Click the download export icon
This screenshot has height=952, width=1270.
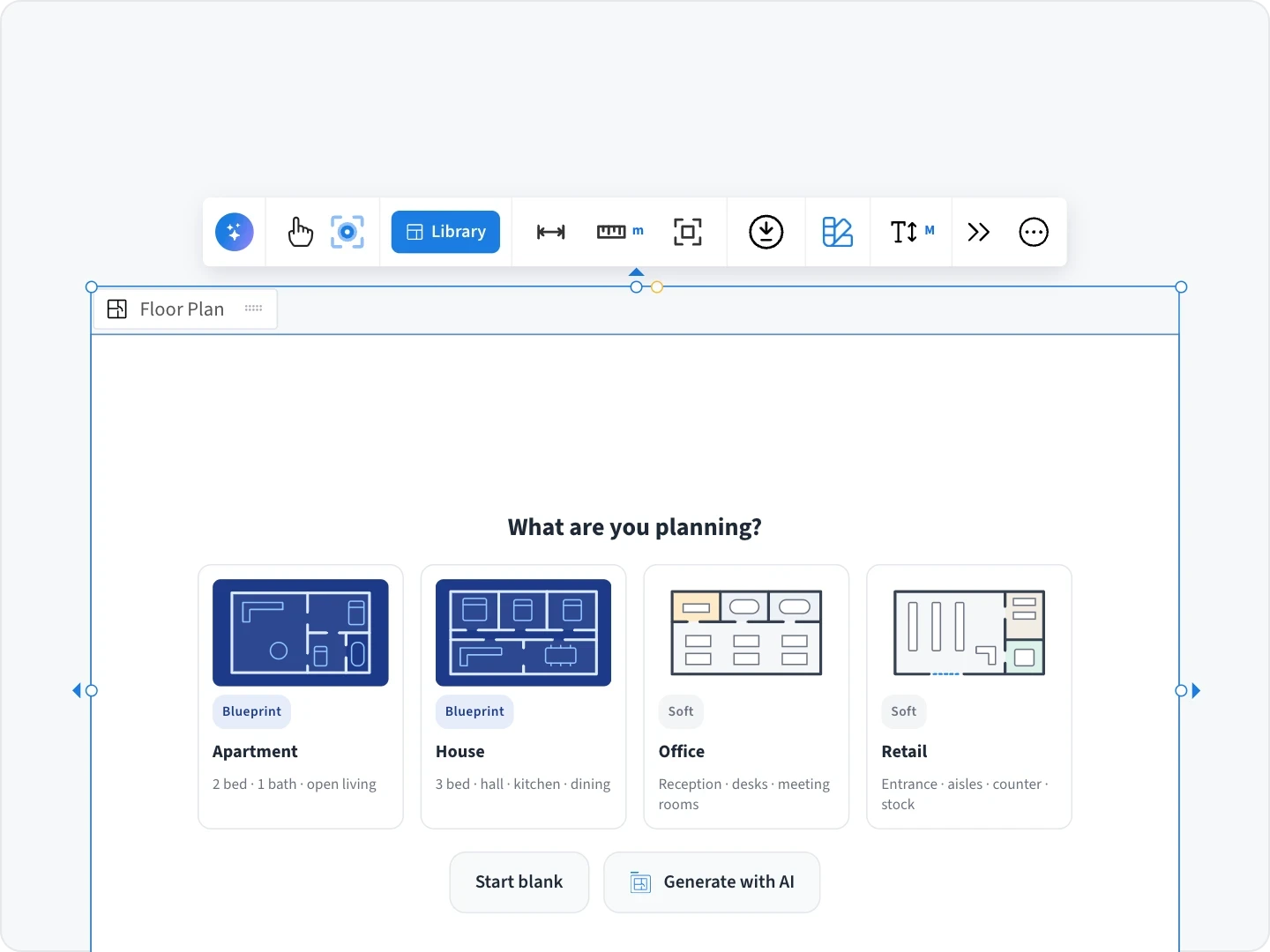point(766,232)
